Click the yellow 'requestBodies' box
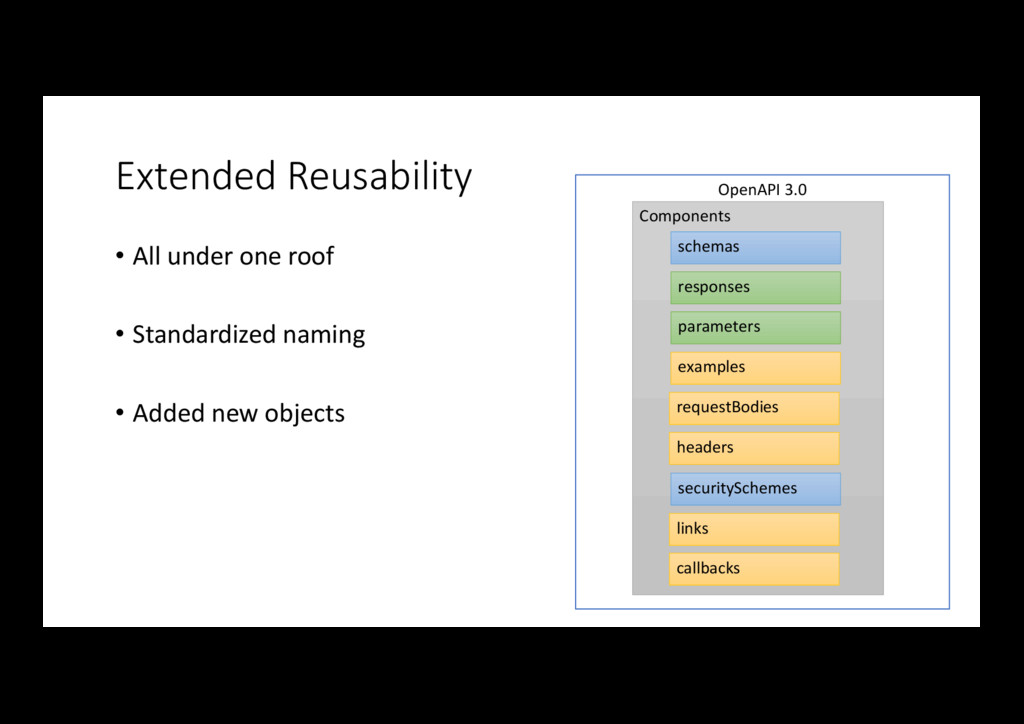 [x=754, y=408]
